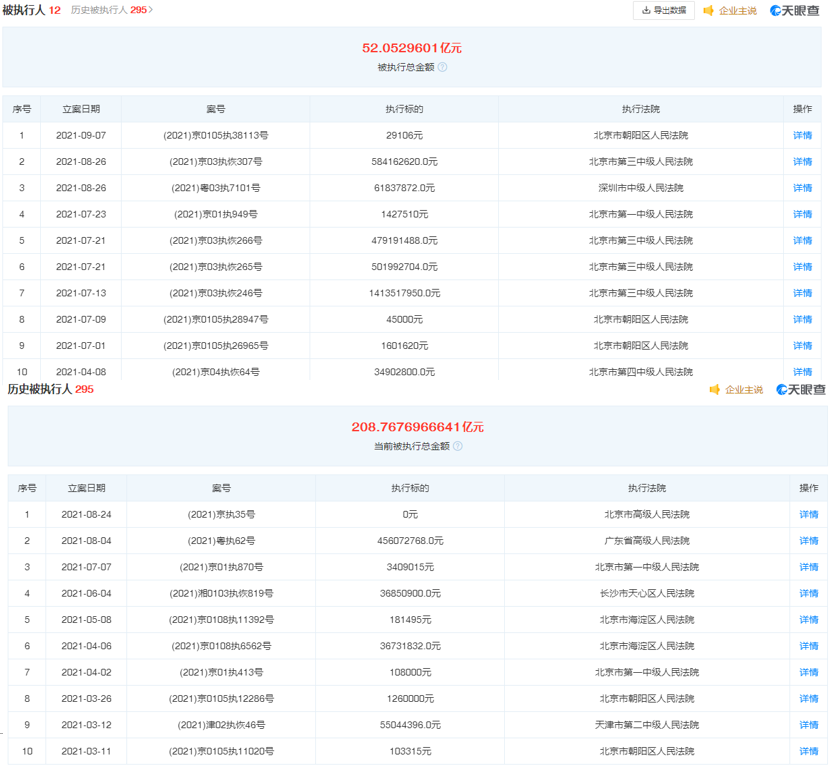Open the 历史被执行人 295 tab at top

109,10
